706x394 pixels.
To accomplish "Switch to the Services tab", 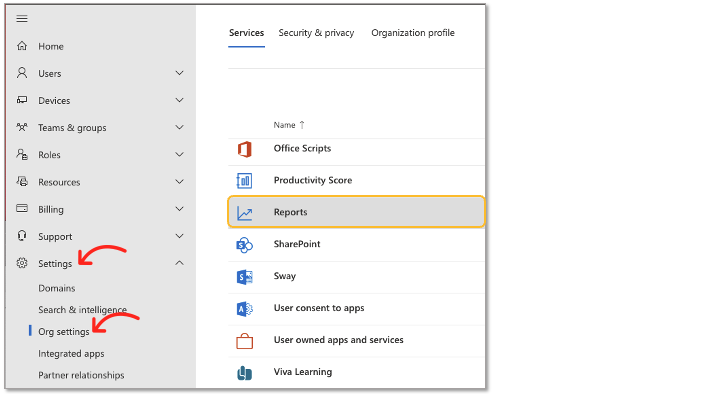I will pyautogui.click(x=246, y=33).
